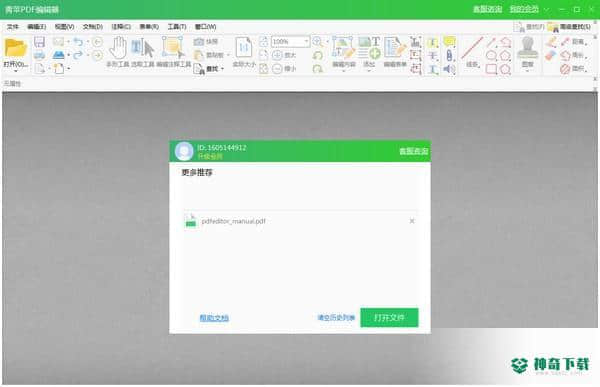Open the Edit(E) menu
The height and width of the screenshot is (387, 600).
[x=37, y=27]
